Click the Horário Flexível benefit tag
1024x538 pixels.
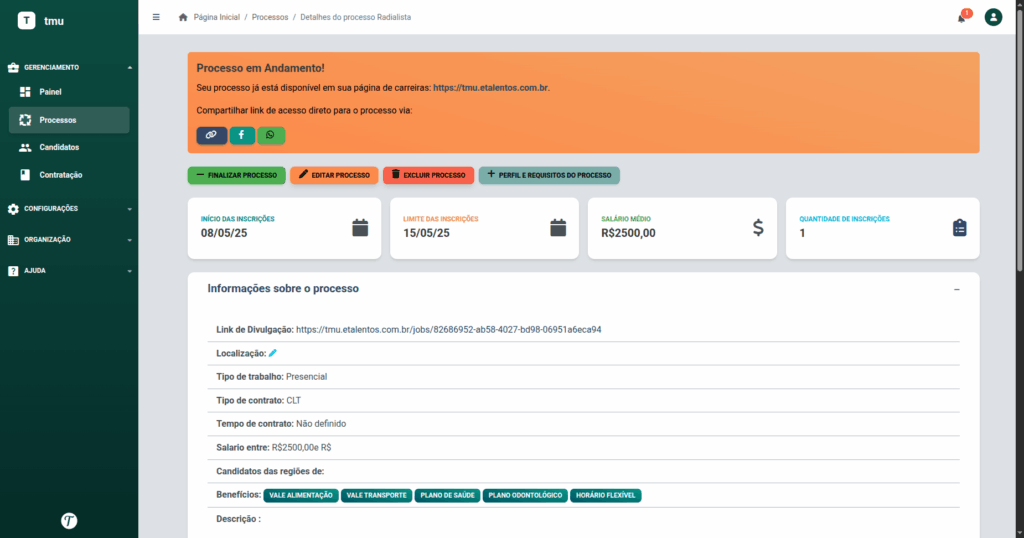[605, 496]
